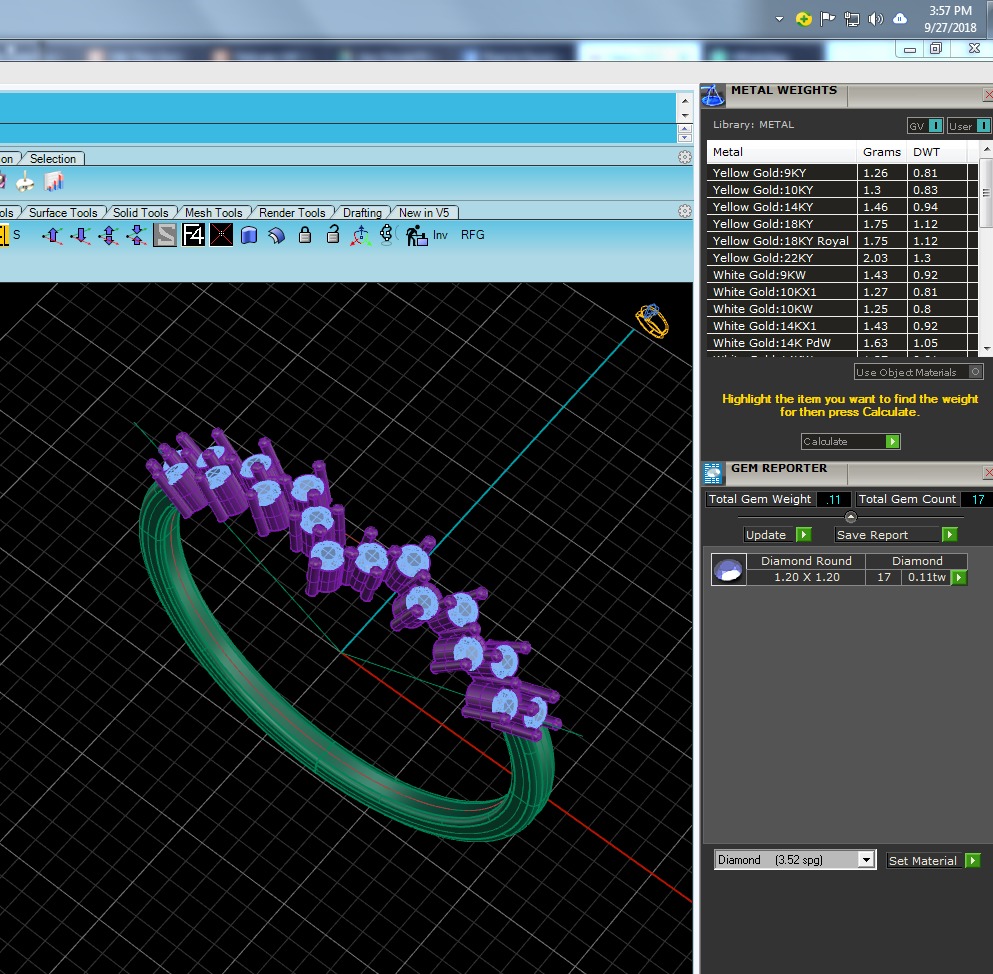The width and height of the screenshot is (993, 974).
Task: Click the Grams column header
Action: coord(882,152)
